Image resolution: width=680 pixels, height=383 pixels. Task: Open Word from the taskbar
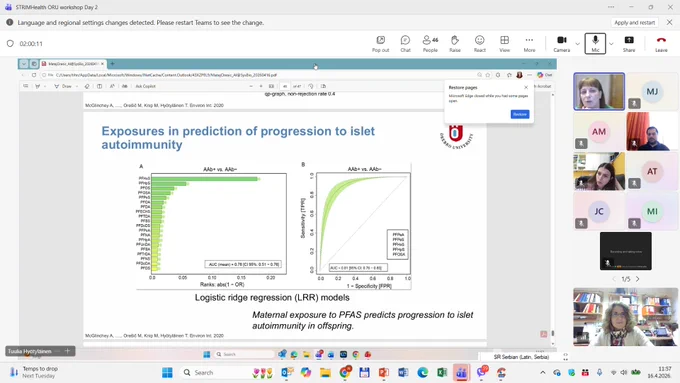403,373
